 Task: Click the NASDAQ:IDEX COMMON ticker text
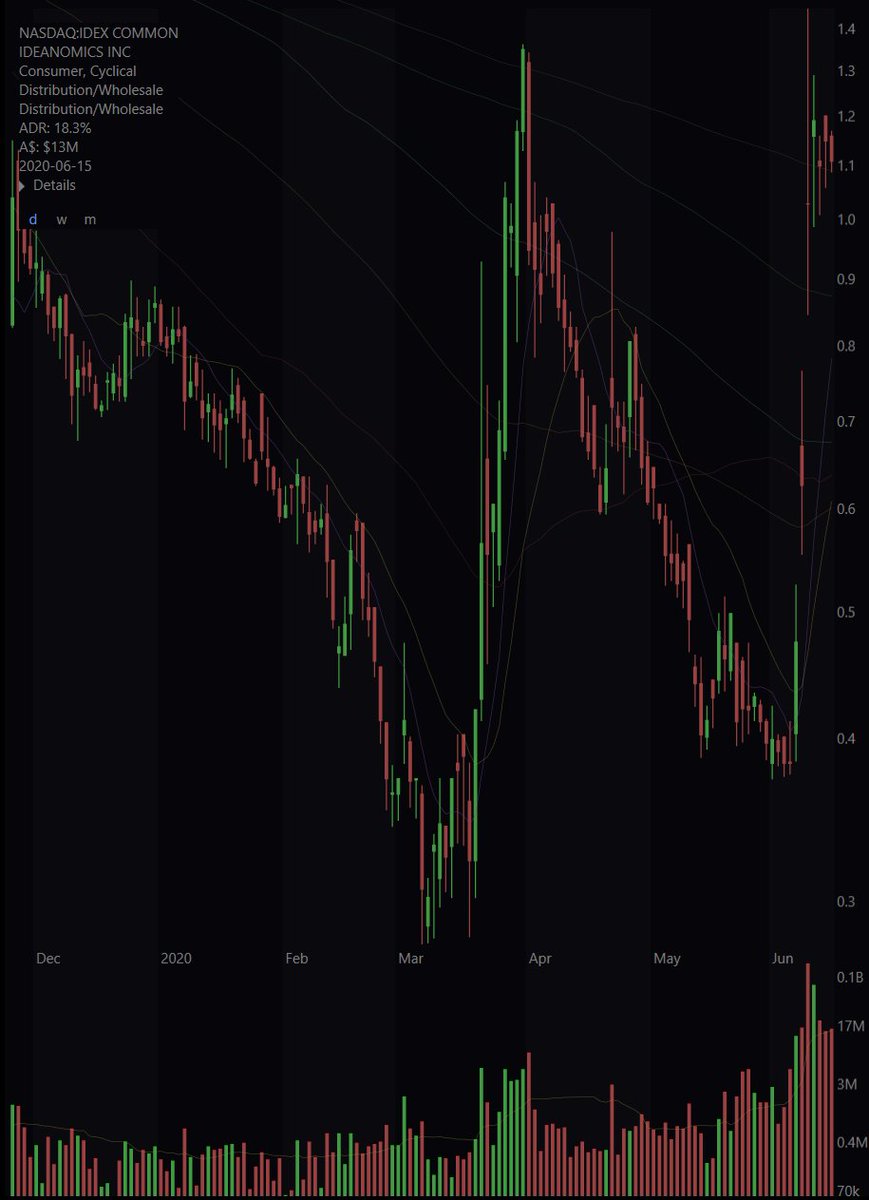point(99,33)
